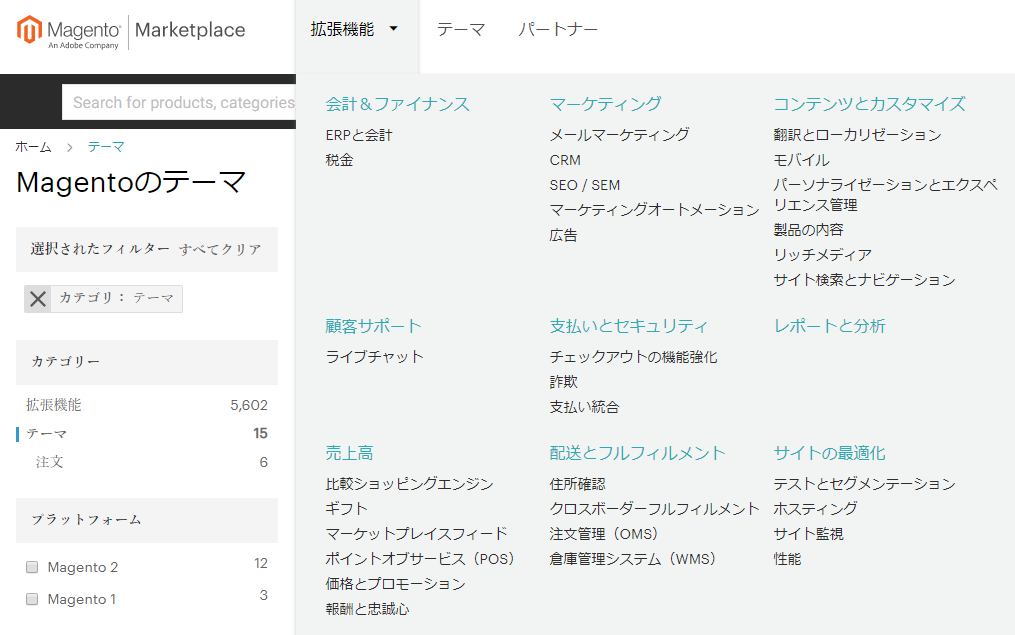Choose 翻訳とローカリゼーション entry
Screen dimensions: 1015x635
click(x=858, y=135)
